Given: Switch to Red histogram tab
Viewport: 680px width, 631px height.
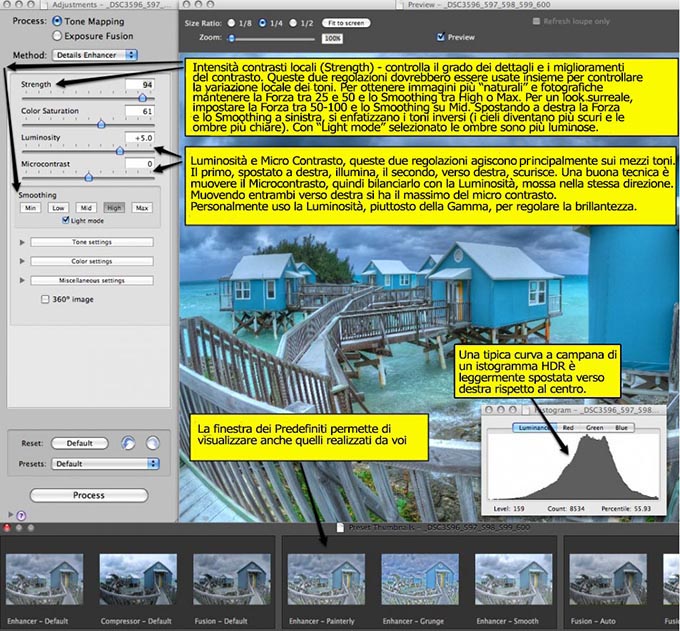Looking at the screenshot, I should [568, 428].
